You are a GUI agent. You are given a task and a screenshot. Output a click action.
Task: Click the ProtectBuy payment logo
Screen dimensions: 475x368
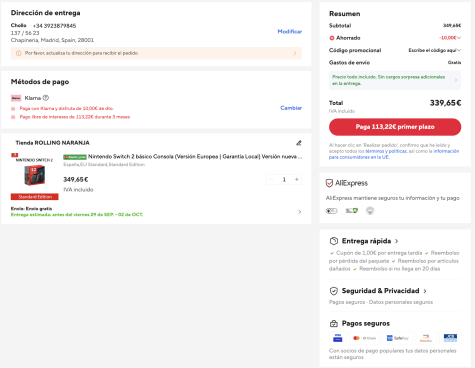426,338
